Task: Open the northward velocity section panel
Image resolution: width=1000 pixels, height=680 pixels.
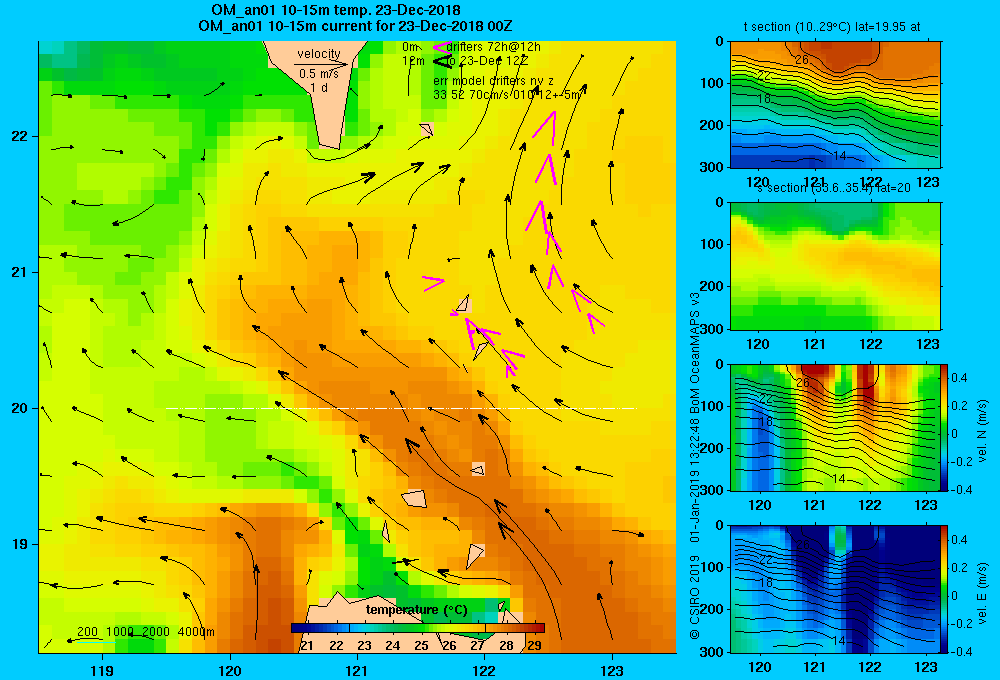Action: pyautogui.click(x=835, y=427)
